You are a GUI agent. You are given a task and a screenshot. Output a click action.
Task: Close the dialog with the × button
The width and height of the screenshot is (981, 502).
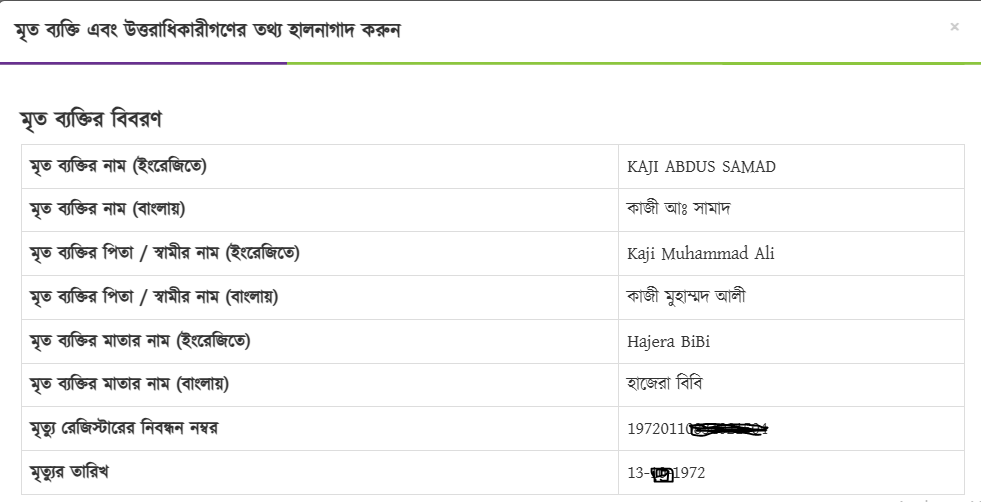click(954, 27)
